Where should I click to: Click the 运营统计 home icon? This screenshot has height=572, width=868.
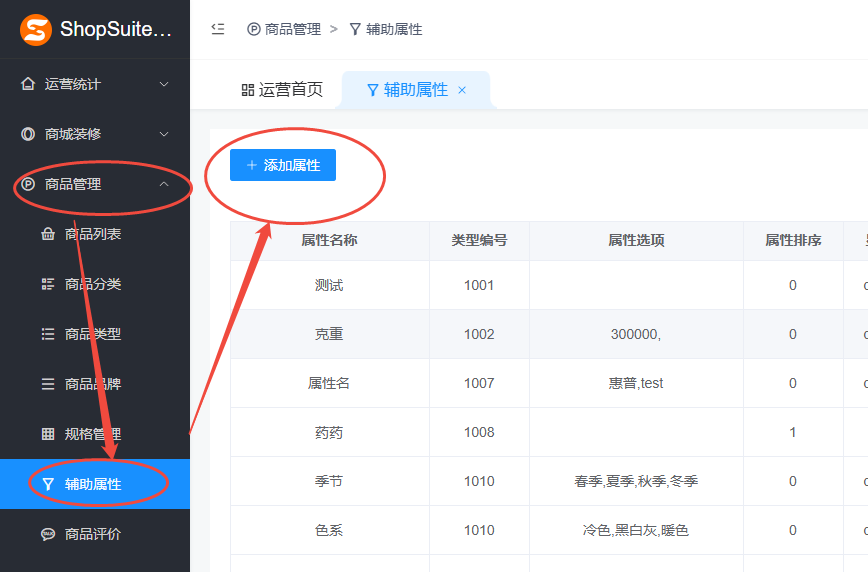28,84
